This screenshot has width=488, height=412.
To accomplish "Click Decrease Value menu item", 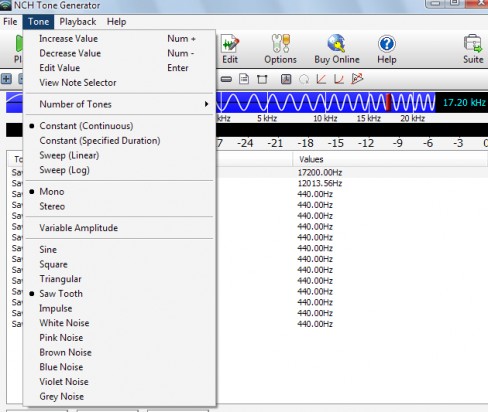I will tap(119, 53).
